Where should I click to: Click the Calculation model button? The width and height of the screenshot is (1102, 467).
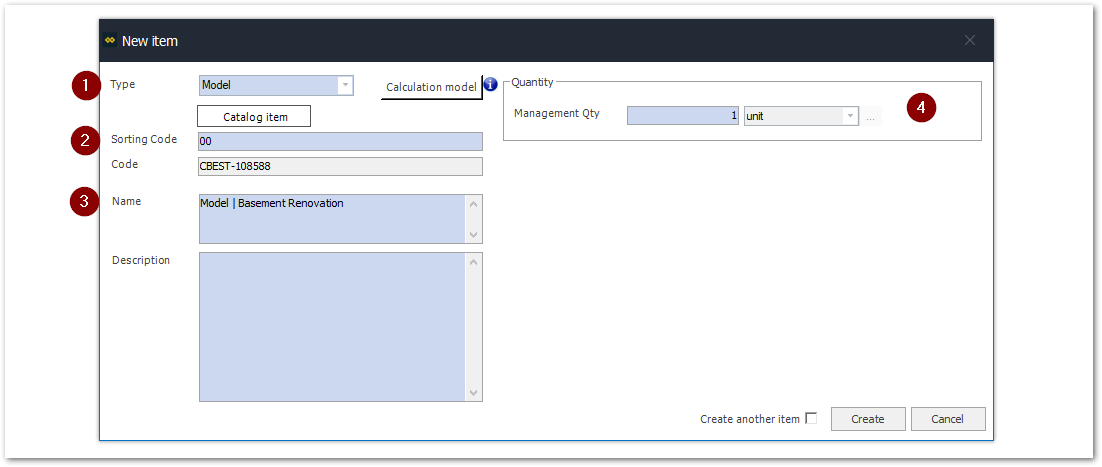coord(431,87)
